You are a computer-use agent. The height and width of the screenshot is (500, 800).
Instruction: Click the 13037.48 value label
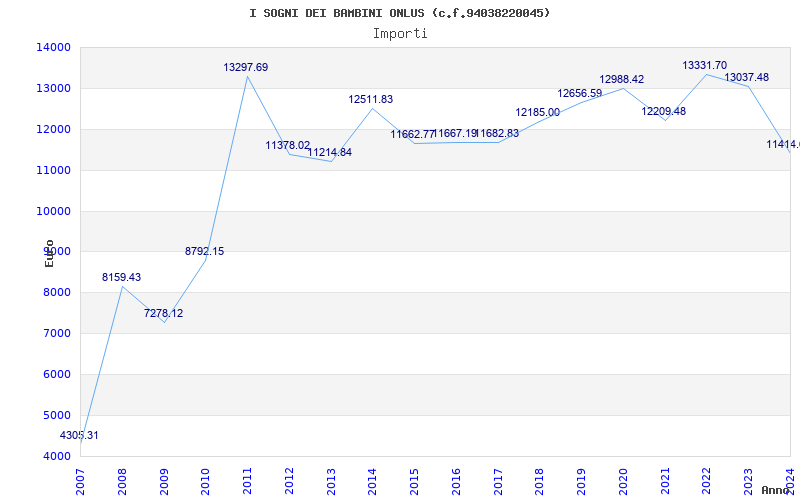coord(746,77)
